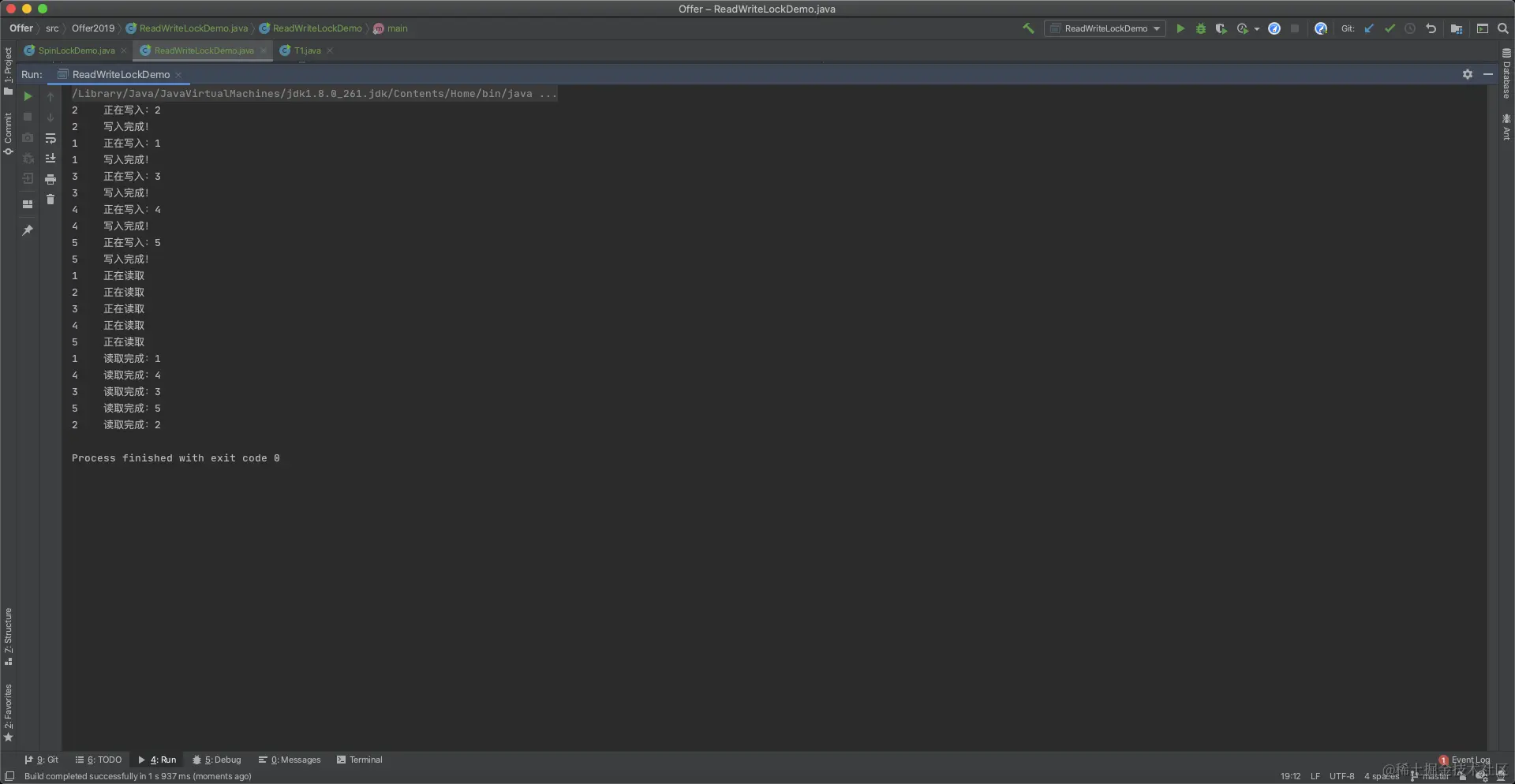The image size is (1515, 784).
Task: Click the disabled Stop button in the toolbar
Action: click(1295, 28)
